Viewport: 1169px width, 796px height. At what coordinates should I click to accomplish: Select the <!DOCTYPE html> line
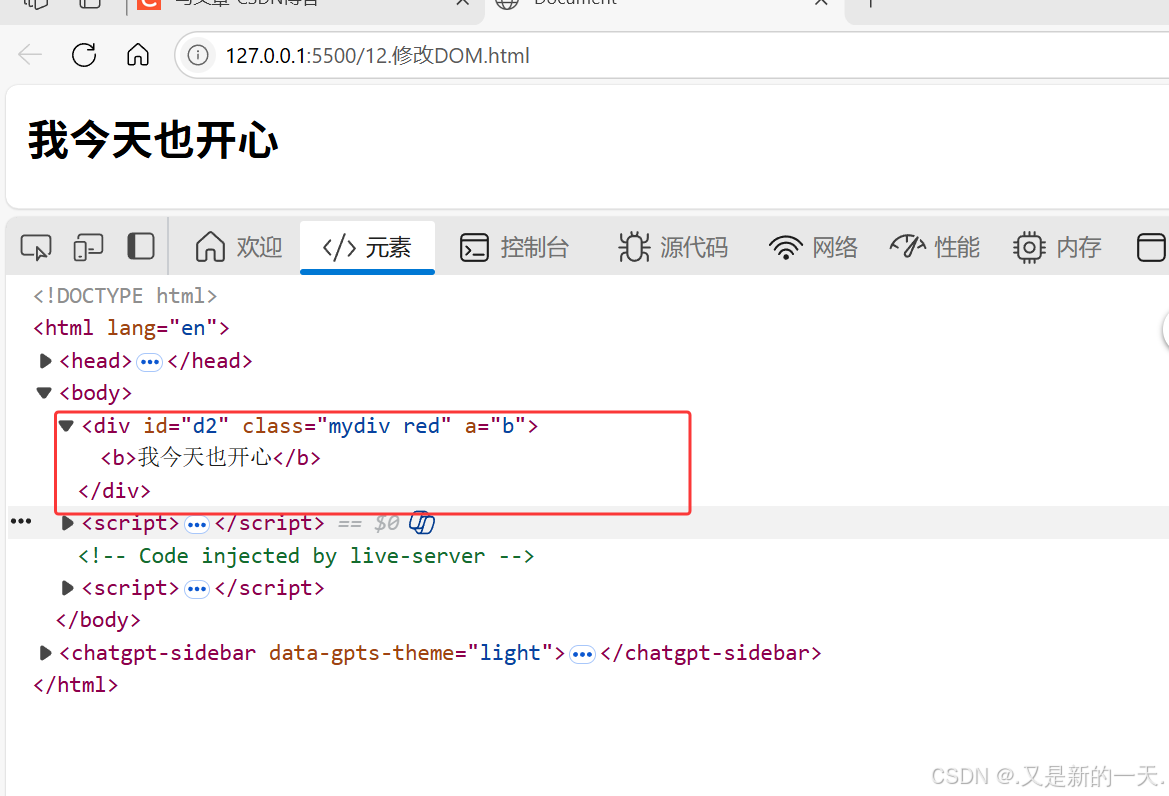click(125, 296)
